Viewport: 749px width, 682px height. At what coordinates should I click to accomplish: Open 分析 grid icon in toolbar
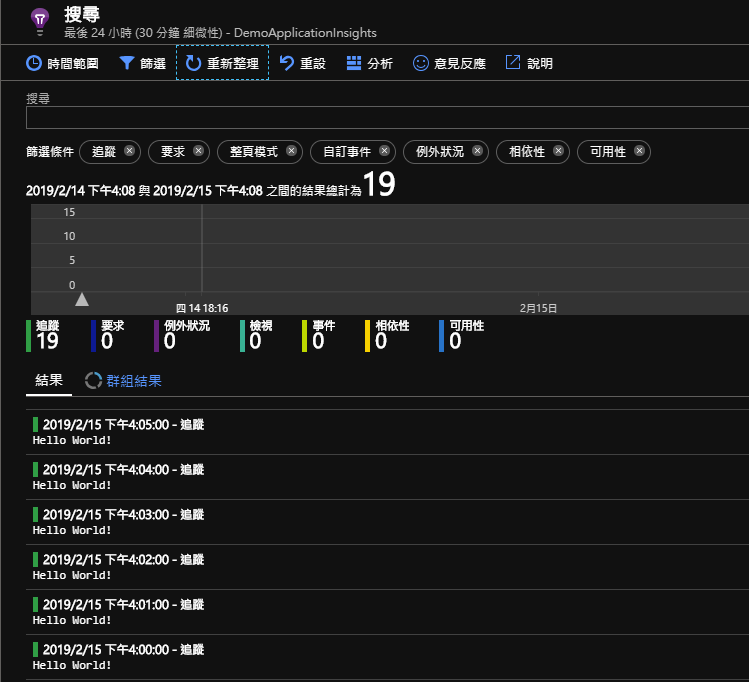pos(354,63)
